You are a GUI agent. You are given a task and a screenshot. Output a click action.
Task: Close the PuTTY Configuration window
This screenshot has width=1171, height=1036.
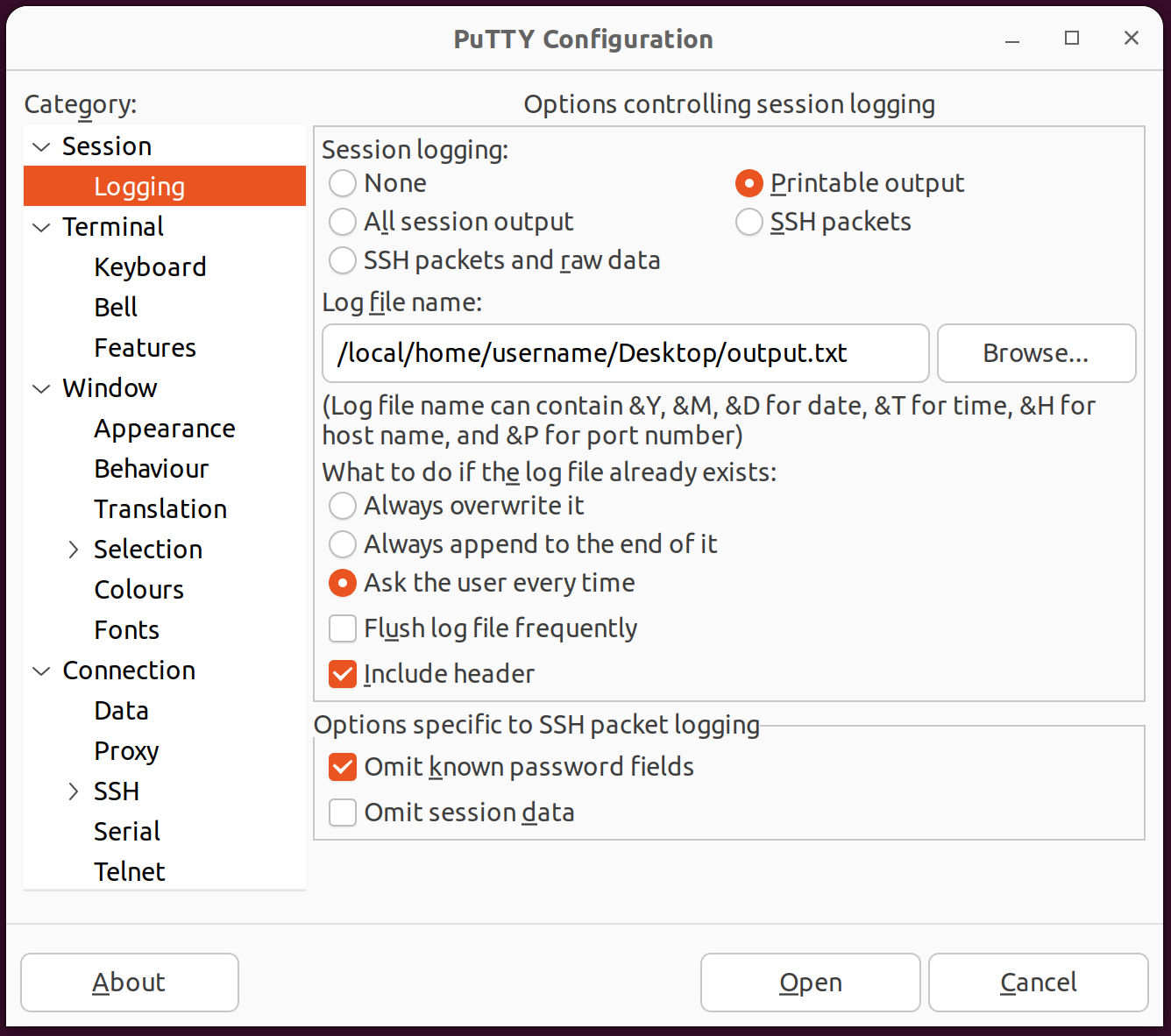(x=1132, y=39)
